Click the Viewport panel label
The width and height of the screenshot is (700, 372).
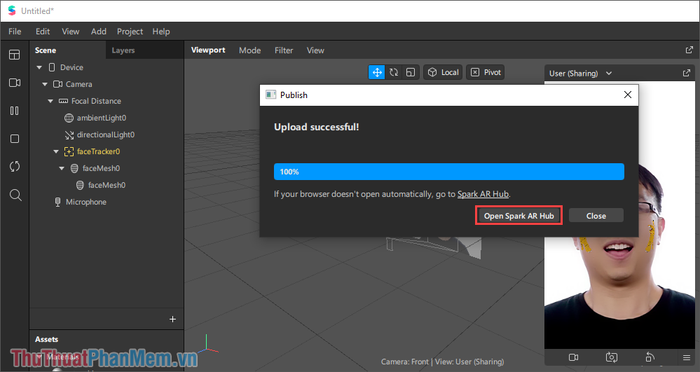pyautogui.click(x=208, y=50)
